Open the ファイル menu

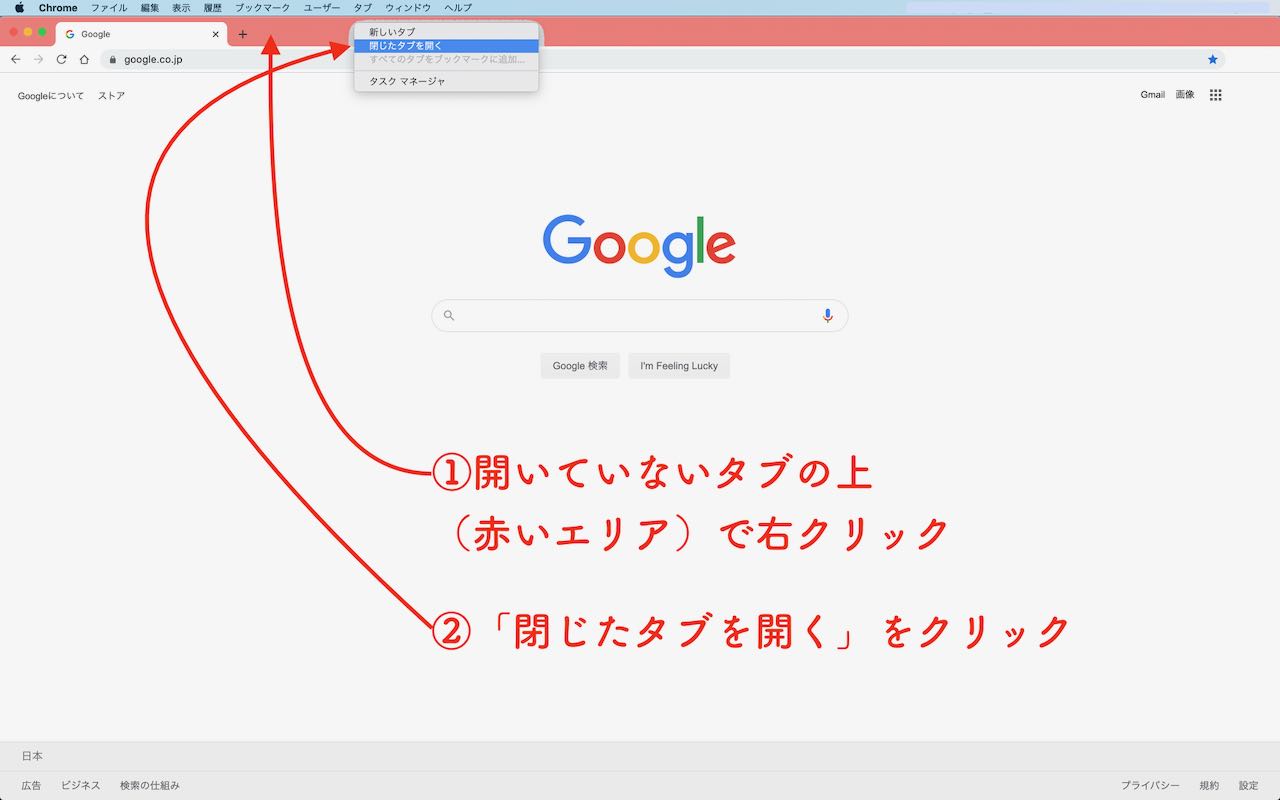tap(109, 7)
